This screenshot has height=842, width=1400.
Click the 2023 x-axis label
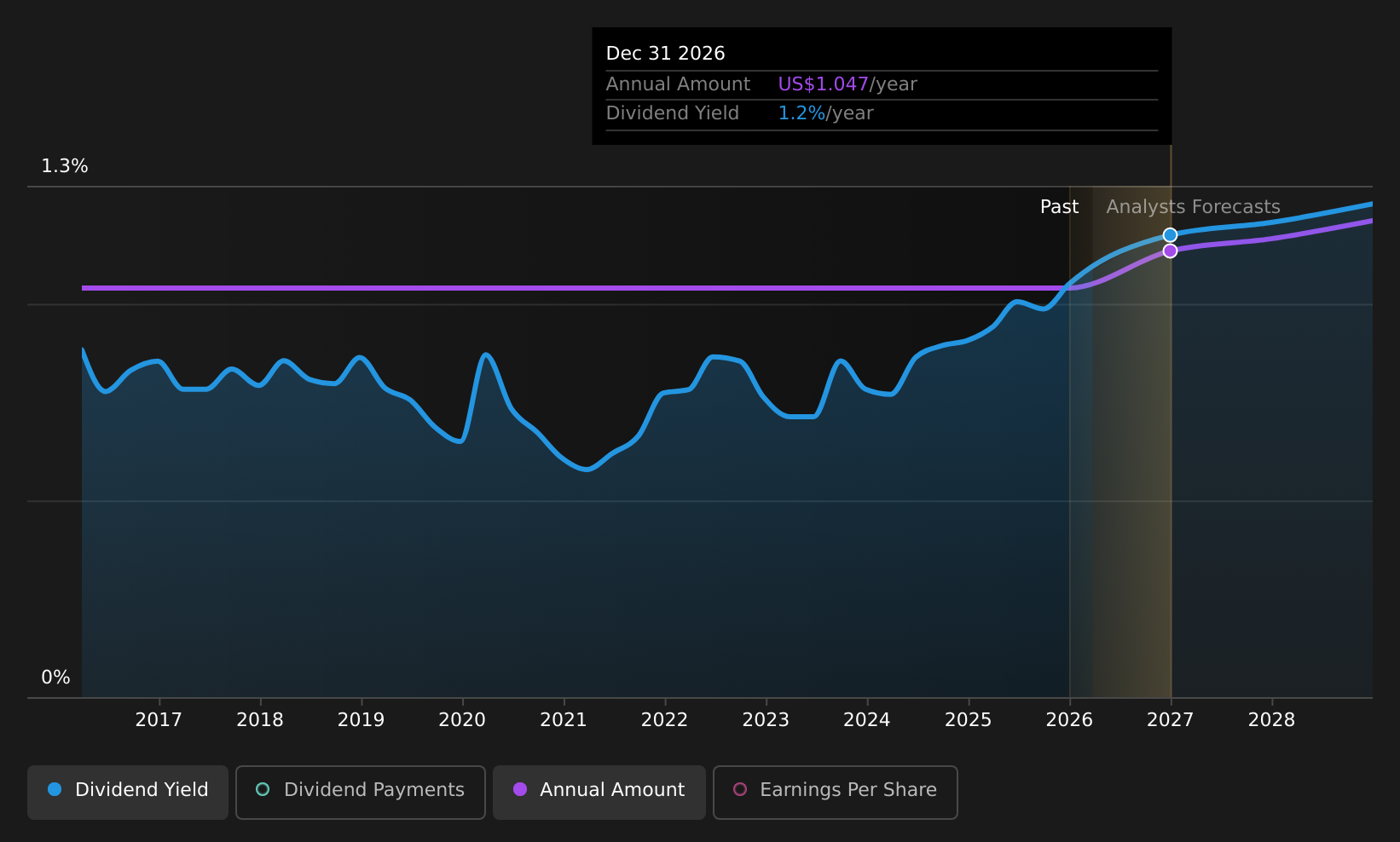[766, 720]
